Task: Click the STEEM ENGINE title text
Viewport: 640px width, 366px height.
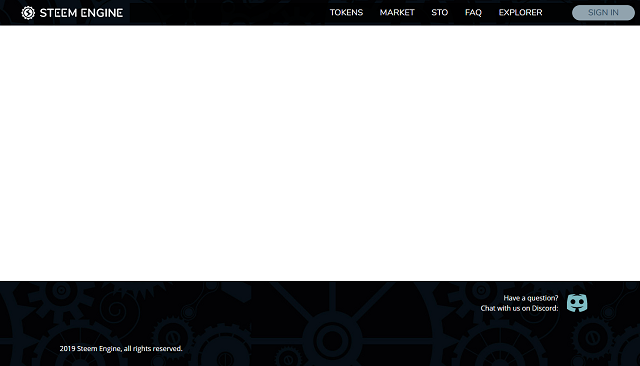Action: click(81, 13)
